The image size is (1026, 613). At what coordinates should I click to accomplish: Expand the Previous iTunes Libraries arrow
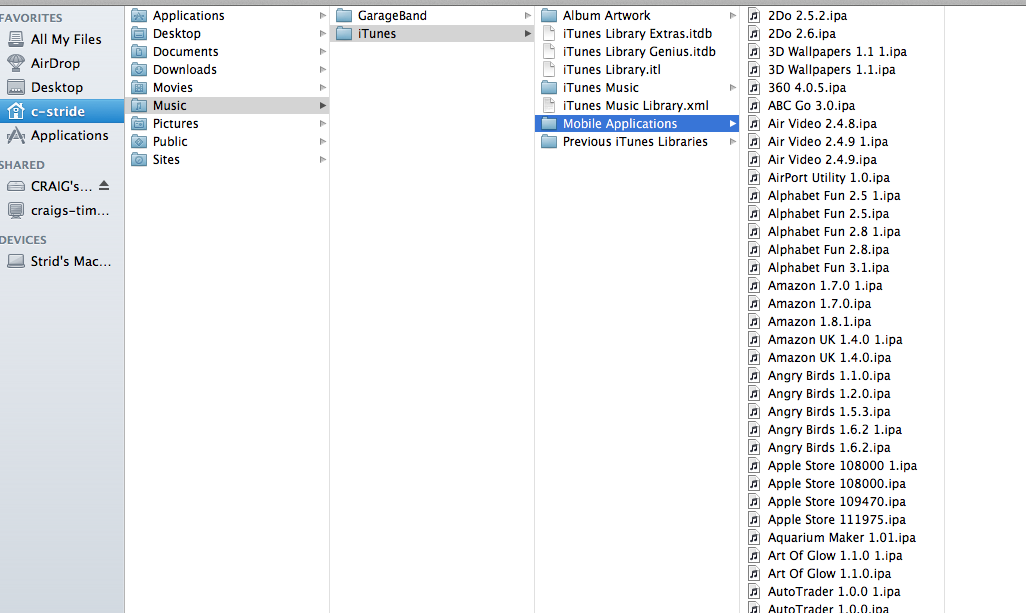coord(733,141)
